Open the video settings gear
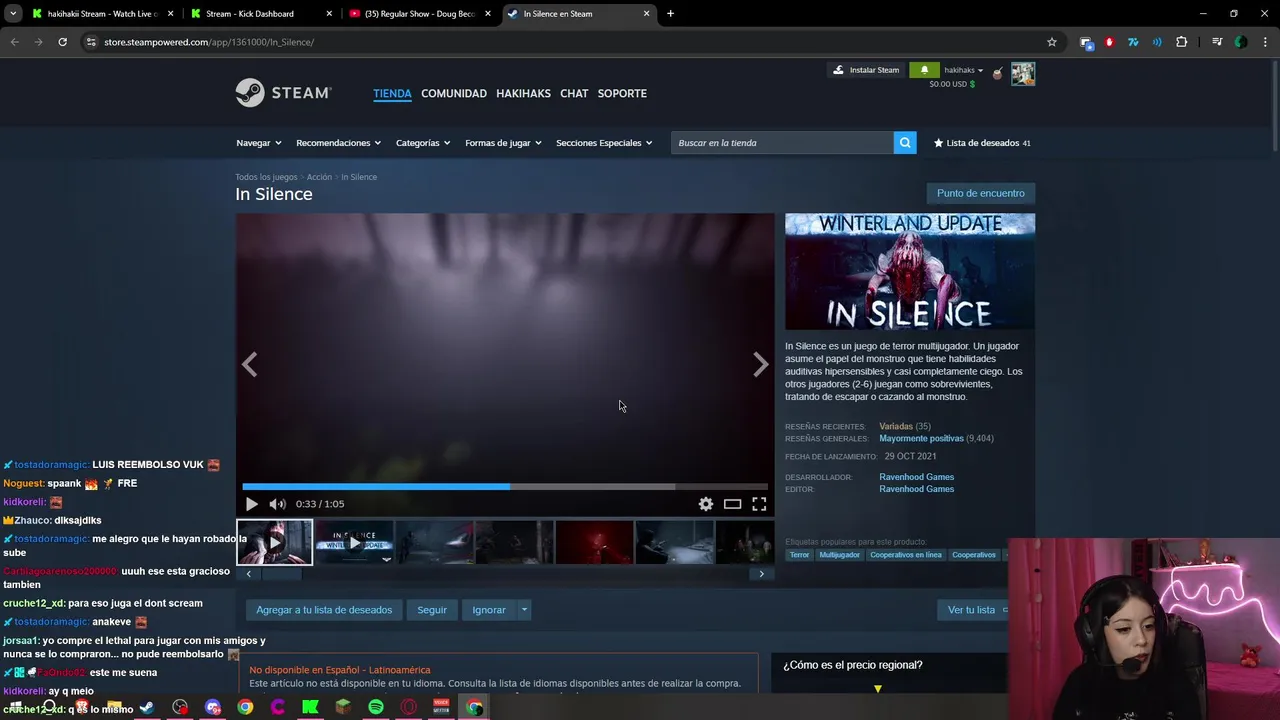Image resolution: width=1280 pixels, height=720 pixels. (x=706, y=504)
